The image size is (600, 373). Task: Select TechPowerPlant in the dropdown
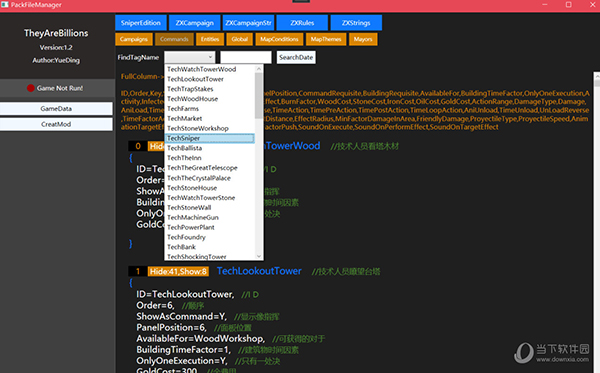click(x=210, y=227)
